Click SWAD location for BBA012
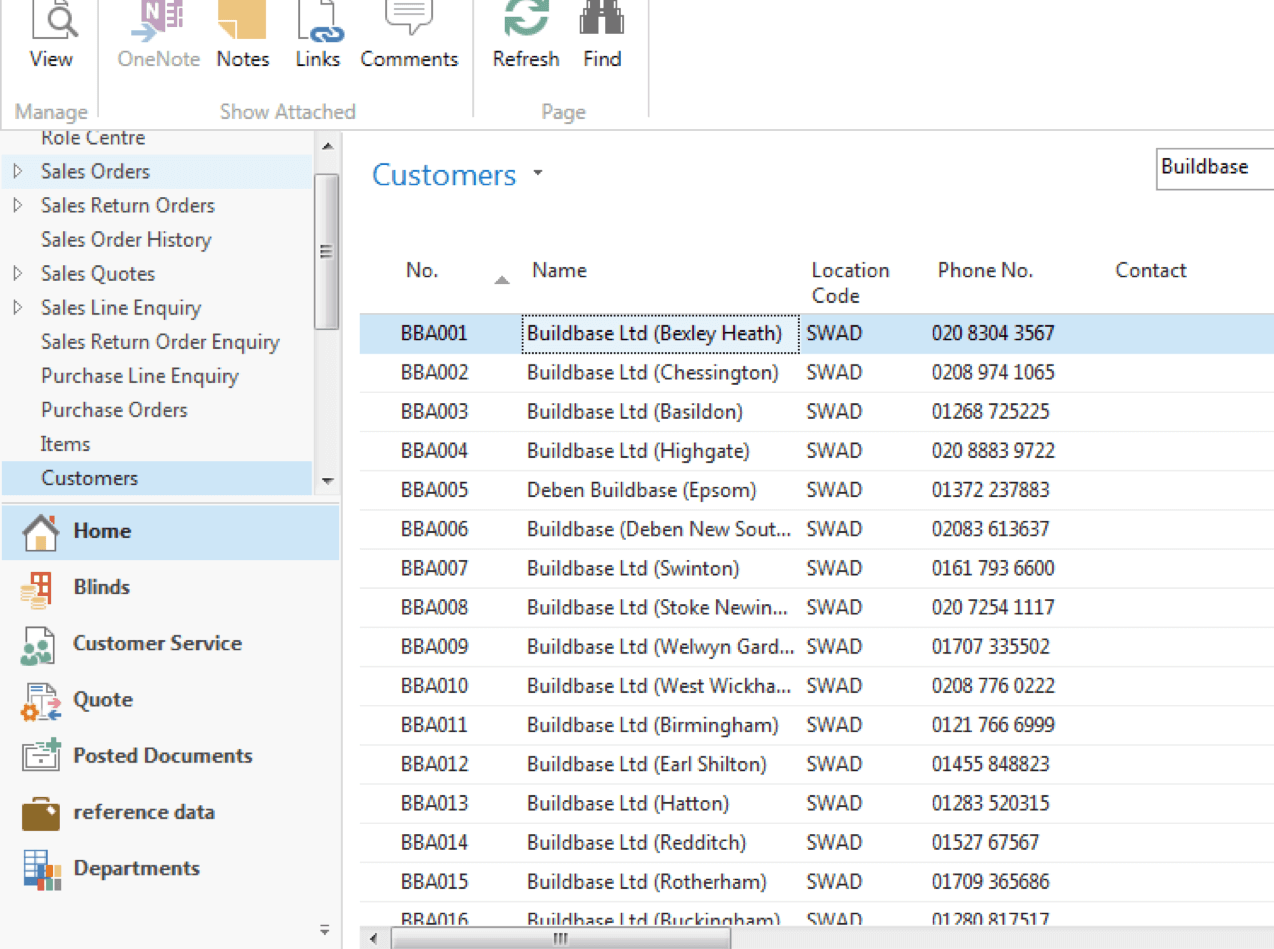 pos(834,764)
